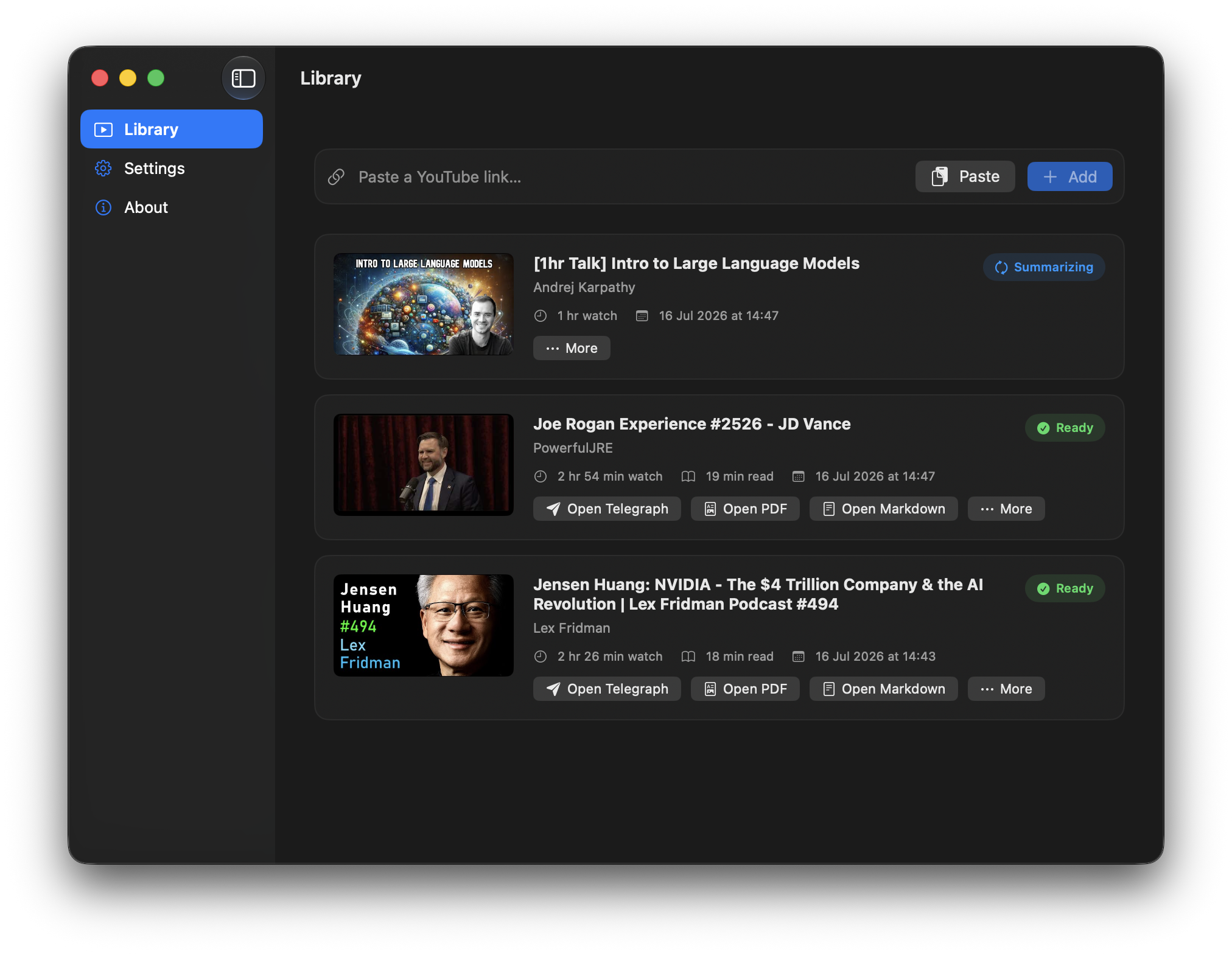Screen dimensions: 1232x954
Task: Click the book icon beside '18 min read'
Action: click(688, 656)
